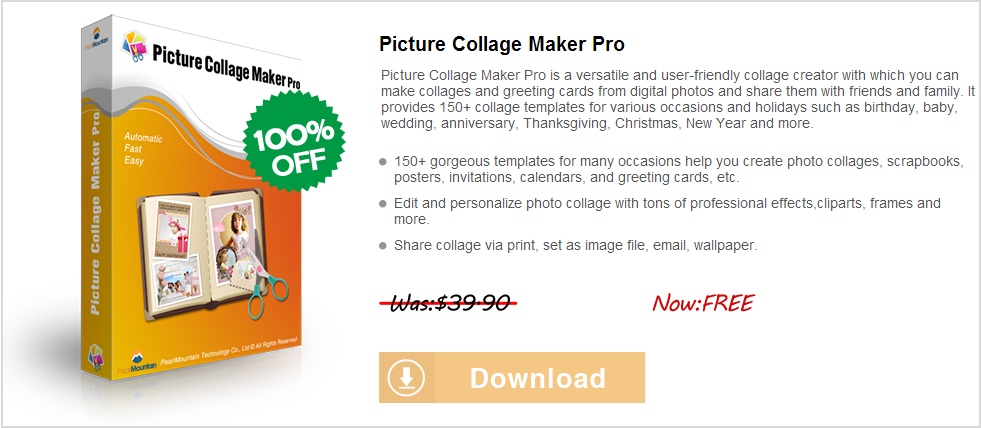Click the 'Automatic Fast Easy' text on box

point(143,149)
